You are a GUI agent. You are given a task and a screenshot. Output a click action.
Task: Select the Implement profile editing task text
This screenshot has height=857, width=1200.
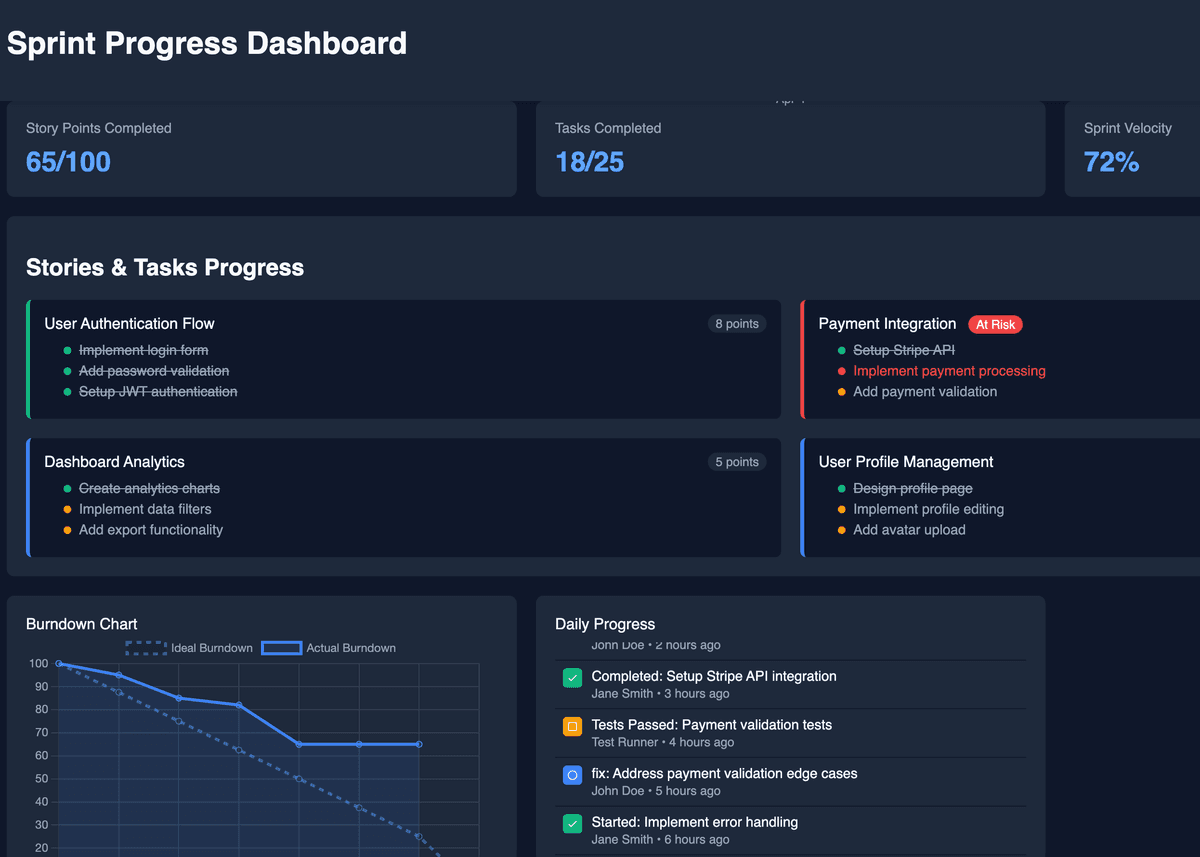tap(929, 509)
